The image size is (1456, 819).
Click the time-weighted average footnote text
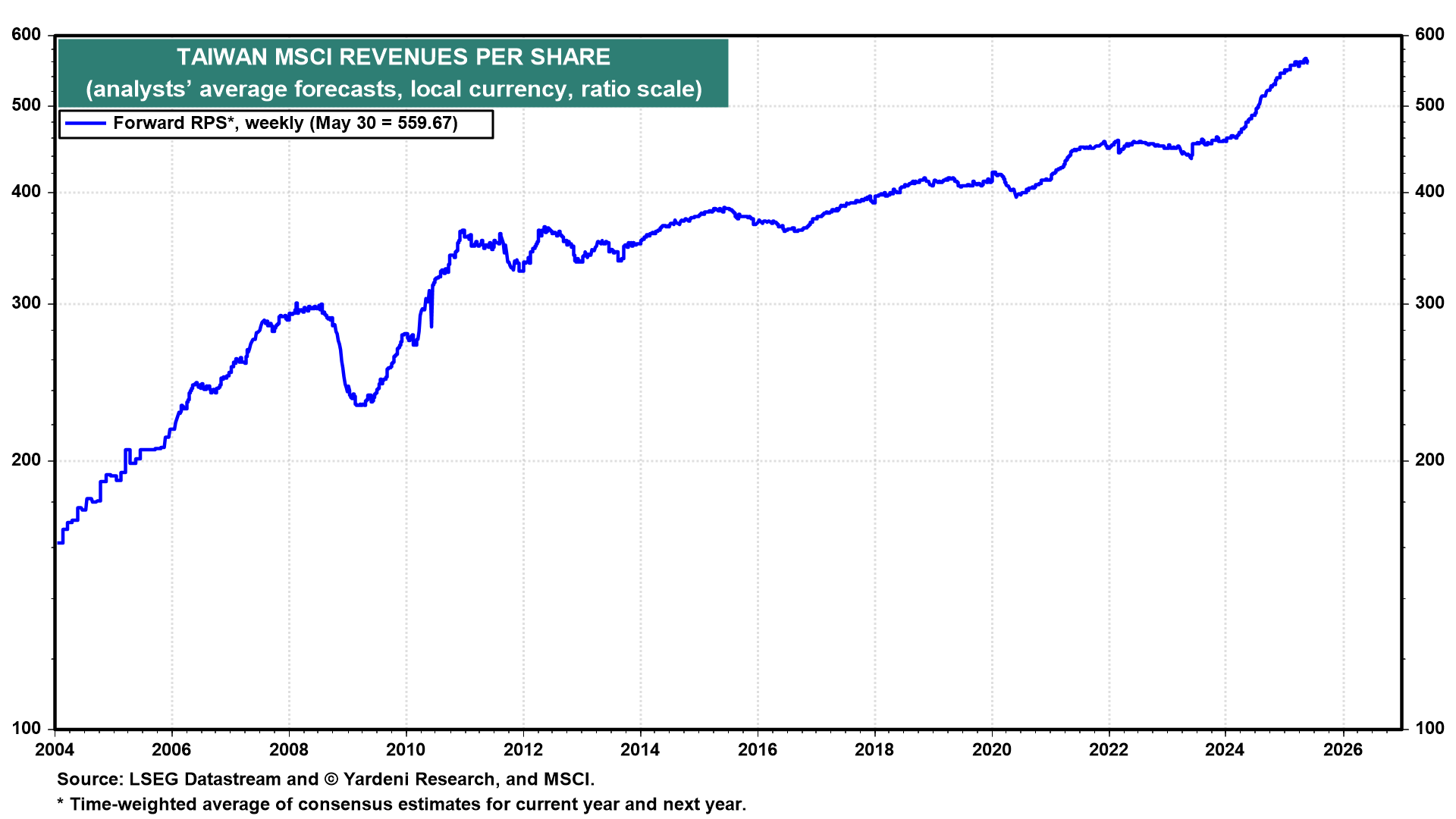point(401,804)
